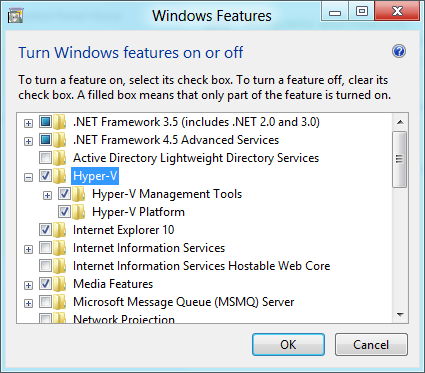
Task: Minimize the Windows Features window
Action: point(335,12)
